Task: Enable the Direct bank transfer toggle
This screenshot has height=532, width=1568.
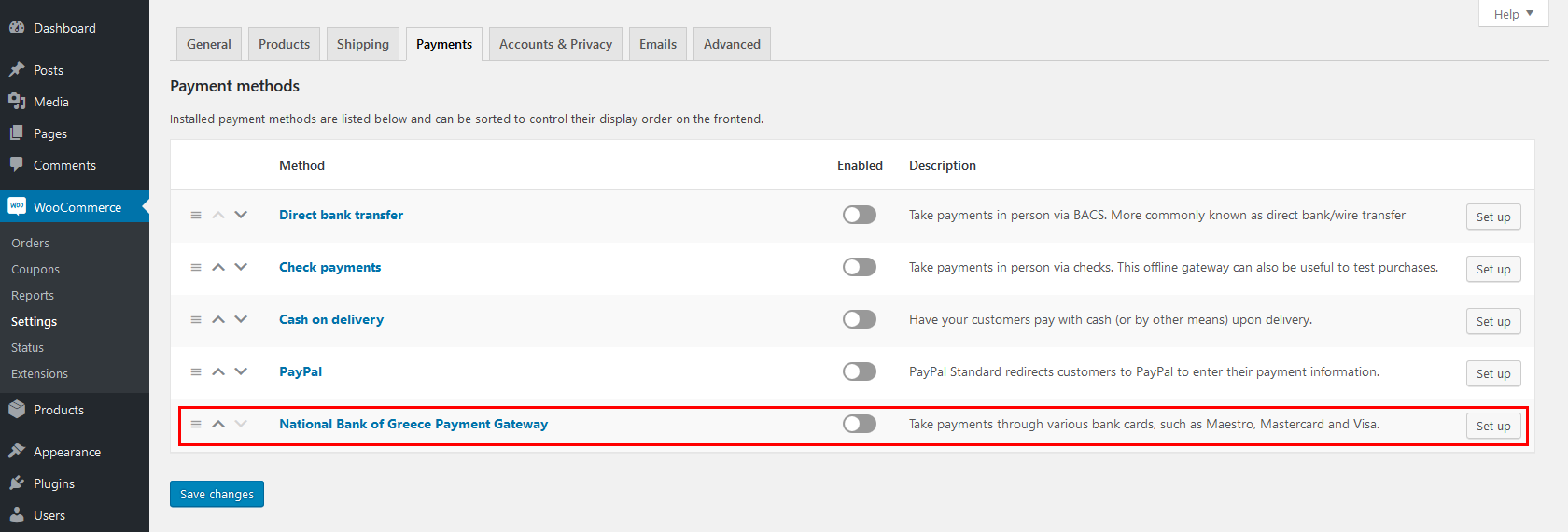Action: click(x=859, y=215)
